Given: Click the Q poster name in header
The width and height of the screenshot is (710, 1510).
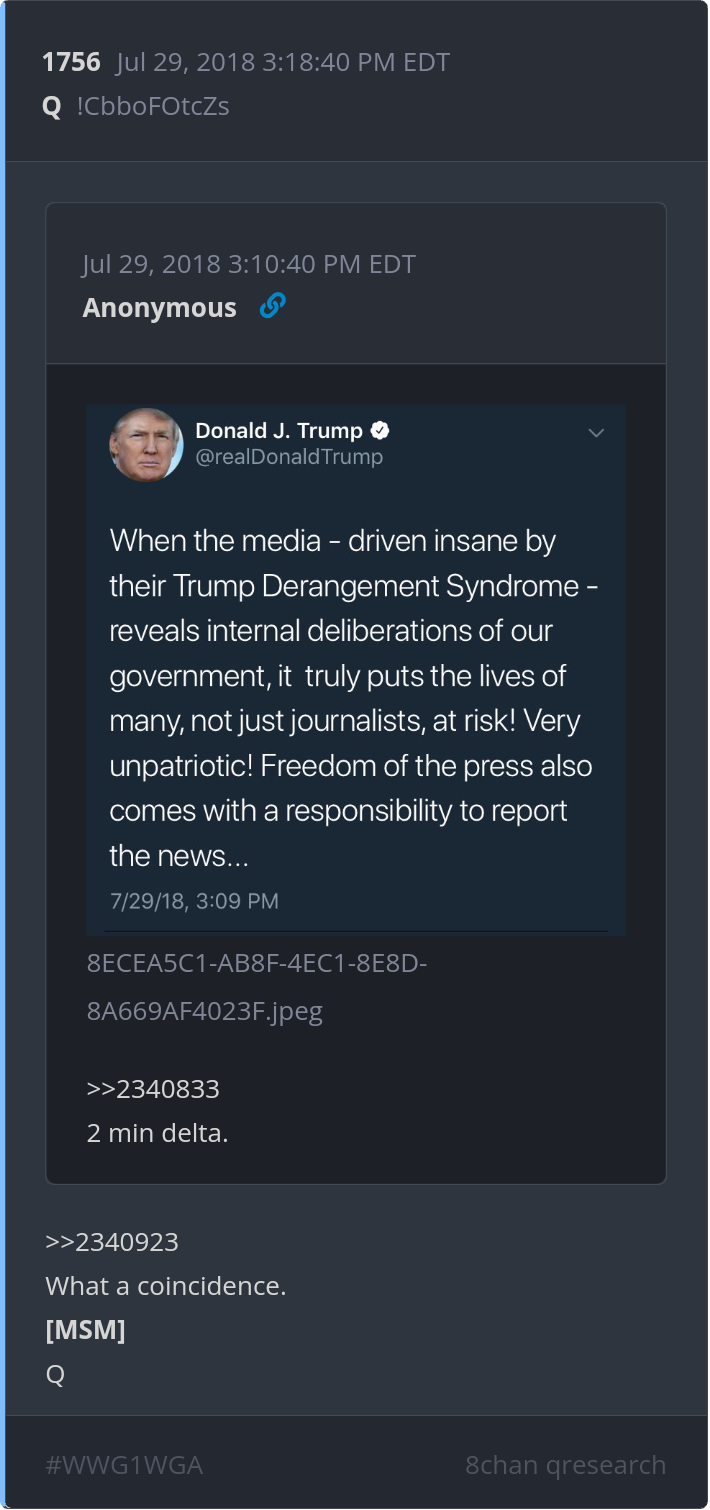Looking at the screenshot, I should click(x=52, y=106).
